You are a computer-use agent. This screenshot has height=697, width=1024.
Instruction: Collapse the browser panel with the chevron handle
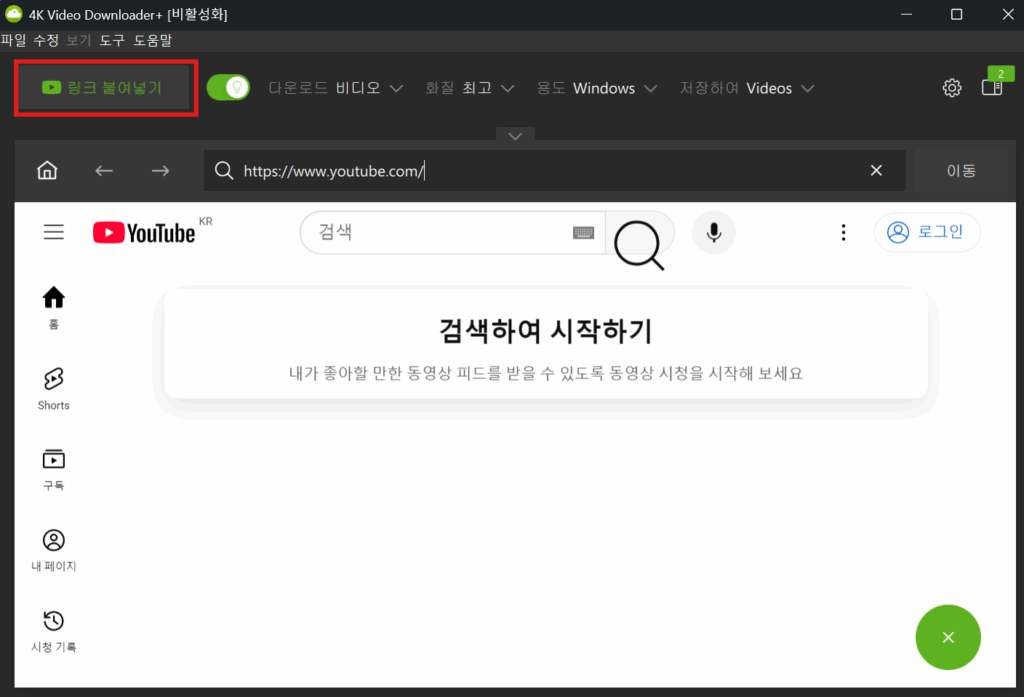[x=515, y=135]
